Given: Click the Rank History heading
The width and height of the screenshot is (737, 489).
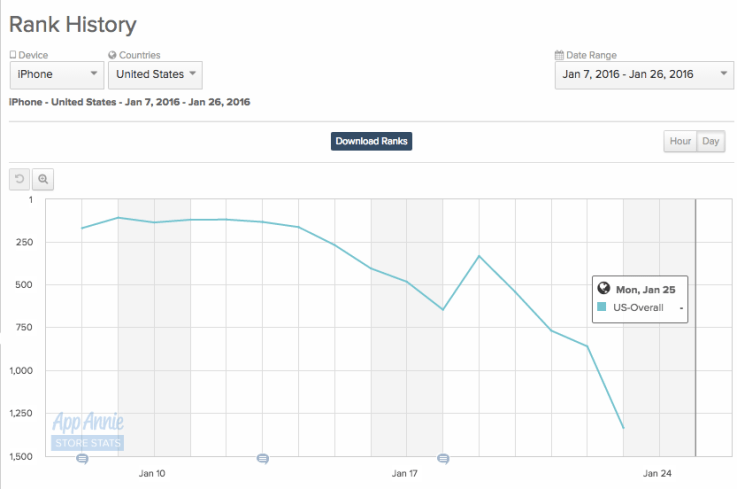Looking at the screenshot, I should point(73,24).
